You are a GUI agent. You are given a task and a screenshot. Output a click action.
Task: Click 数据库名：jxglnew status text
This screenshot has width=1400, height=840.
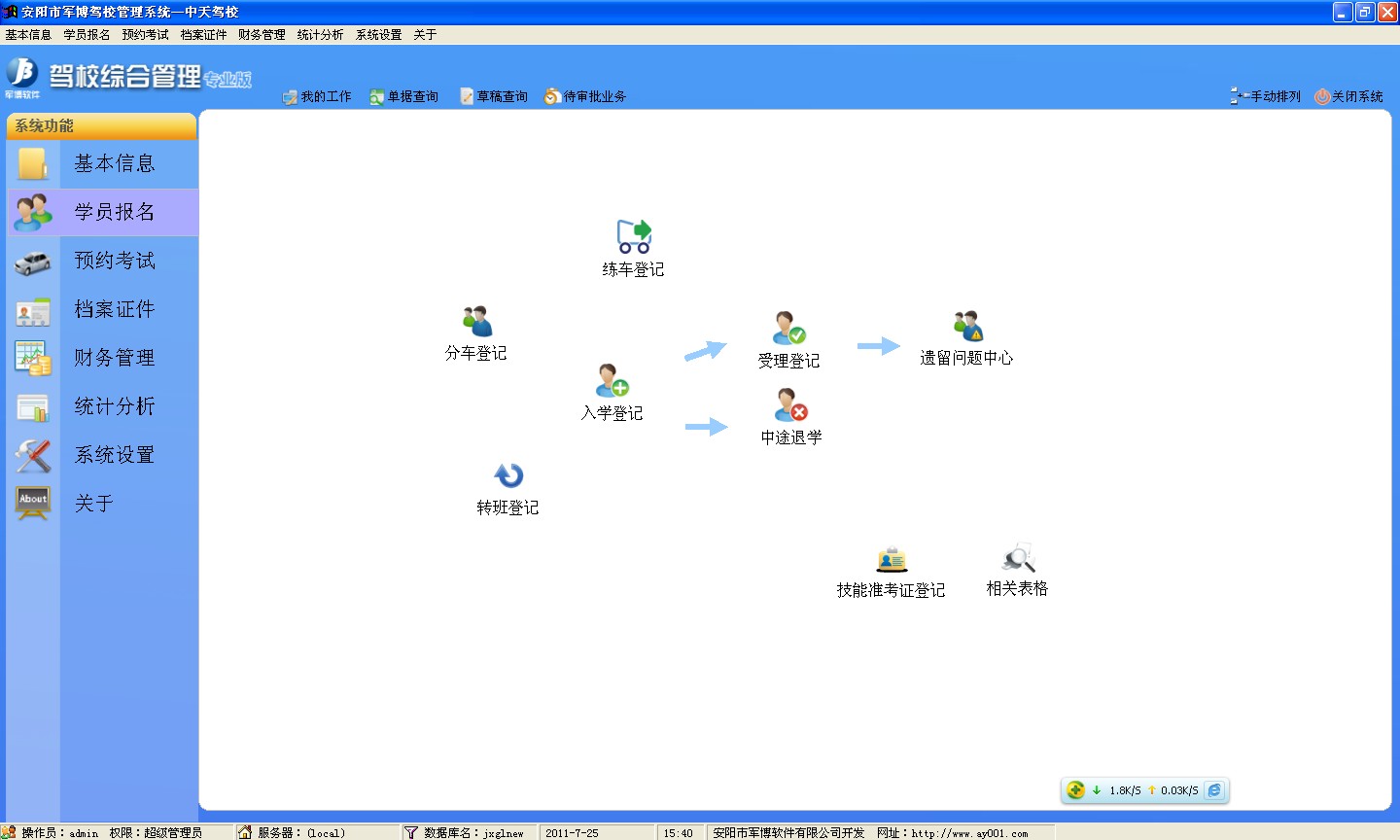pos(473,833)
